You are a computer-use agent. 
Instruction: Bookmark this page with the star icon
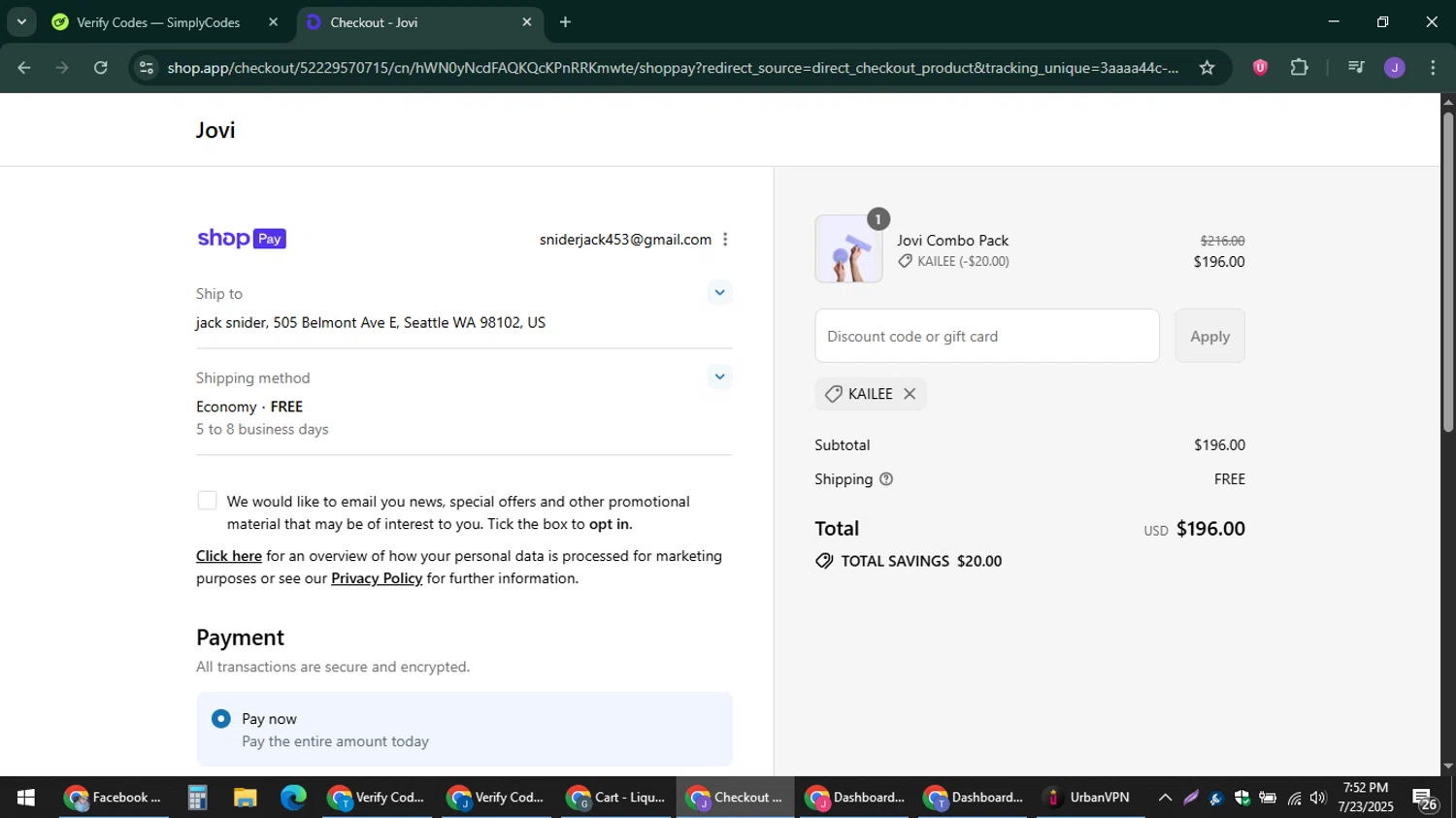(1207, 68)
